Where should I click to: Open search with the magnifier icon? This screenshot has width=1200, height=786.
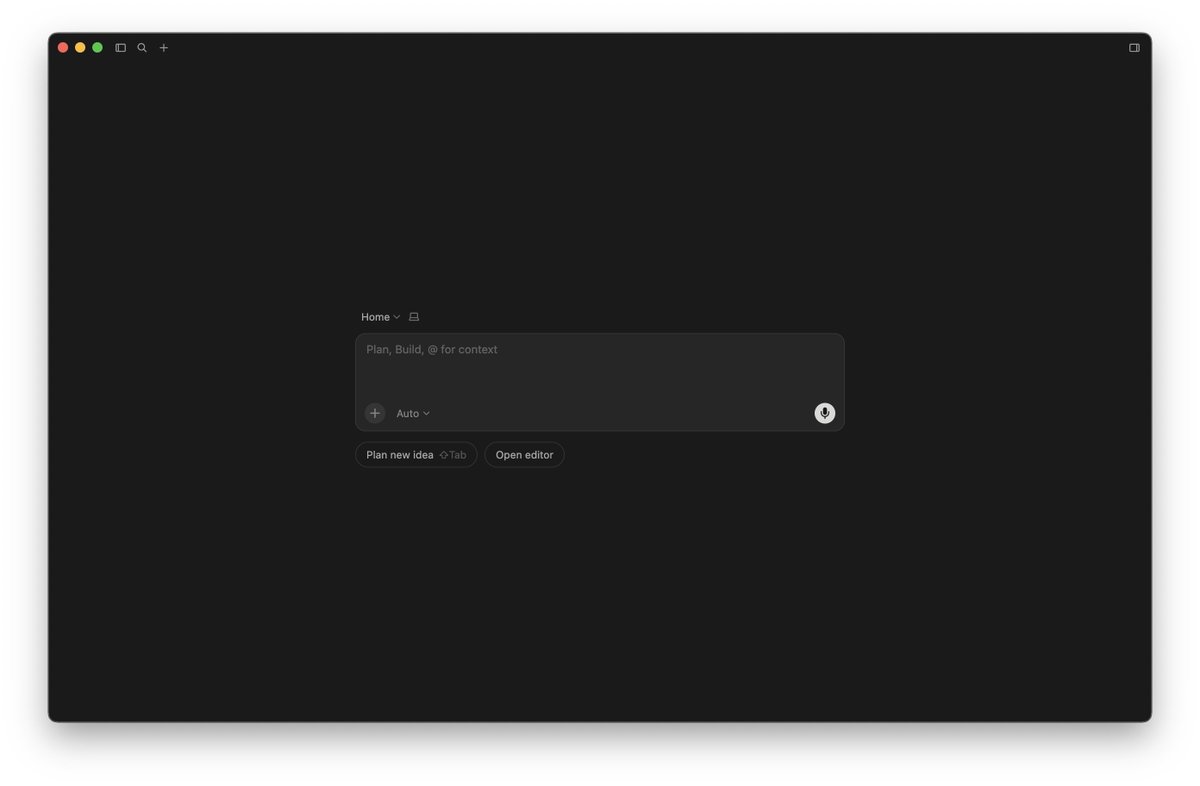point(142,48)
